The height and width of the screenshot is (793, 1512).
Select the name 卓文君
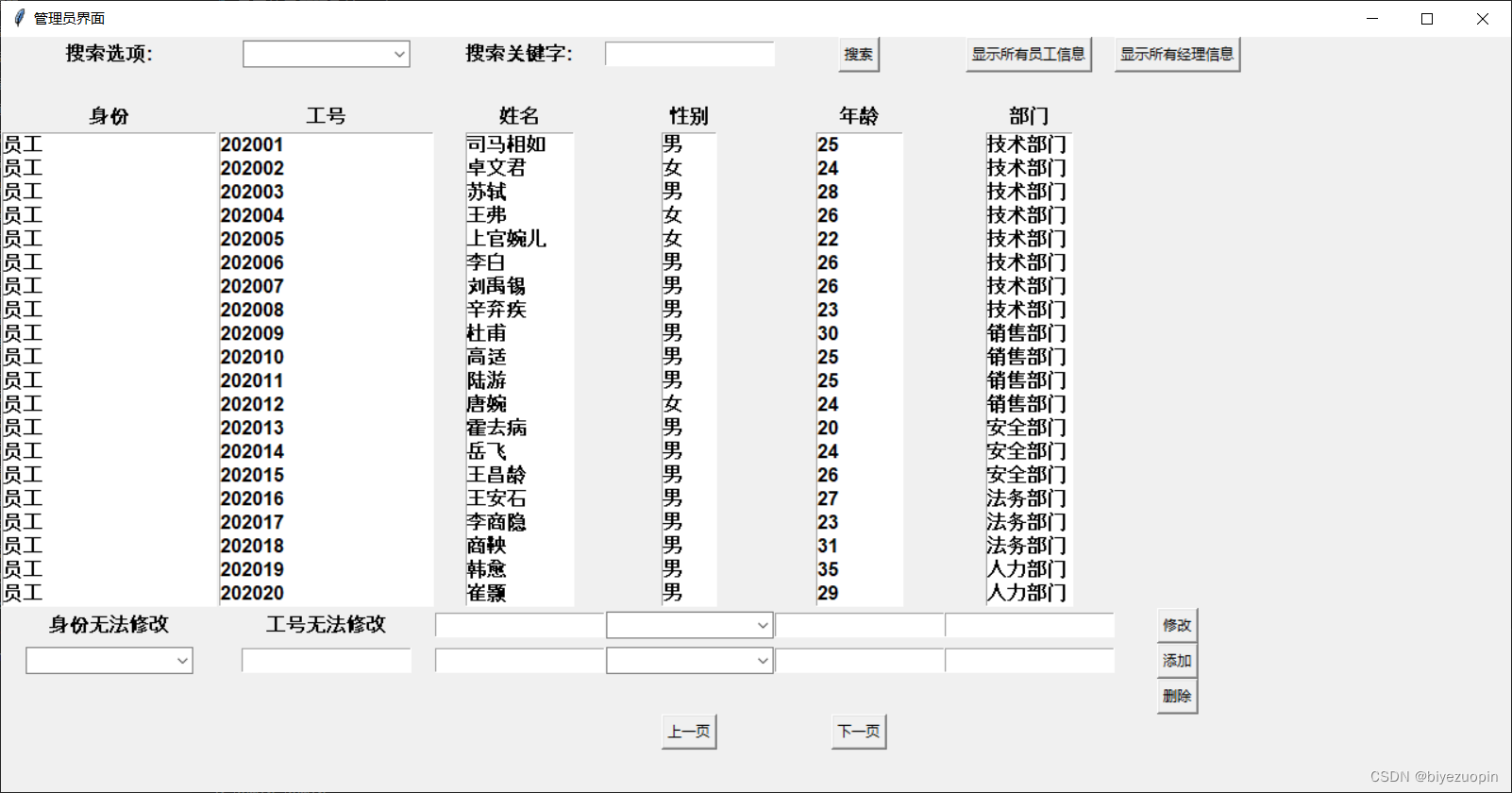pyautogui.click(x=496, y=168)
